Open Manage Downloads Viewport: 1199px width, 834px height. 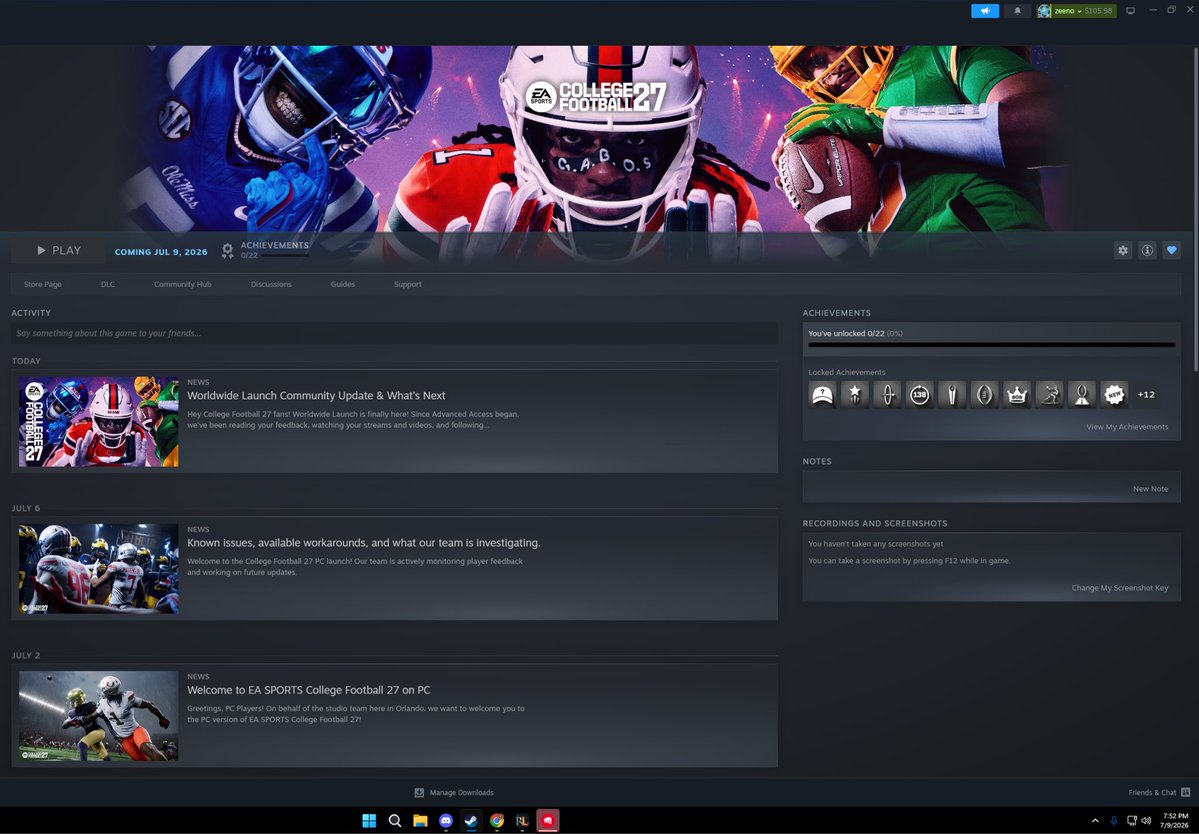[454, 793]
